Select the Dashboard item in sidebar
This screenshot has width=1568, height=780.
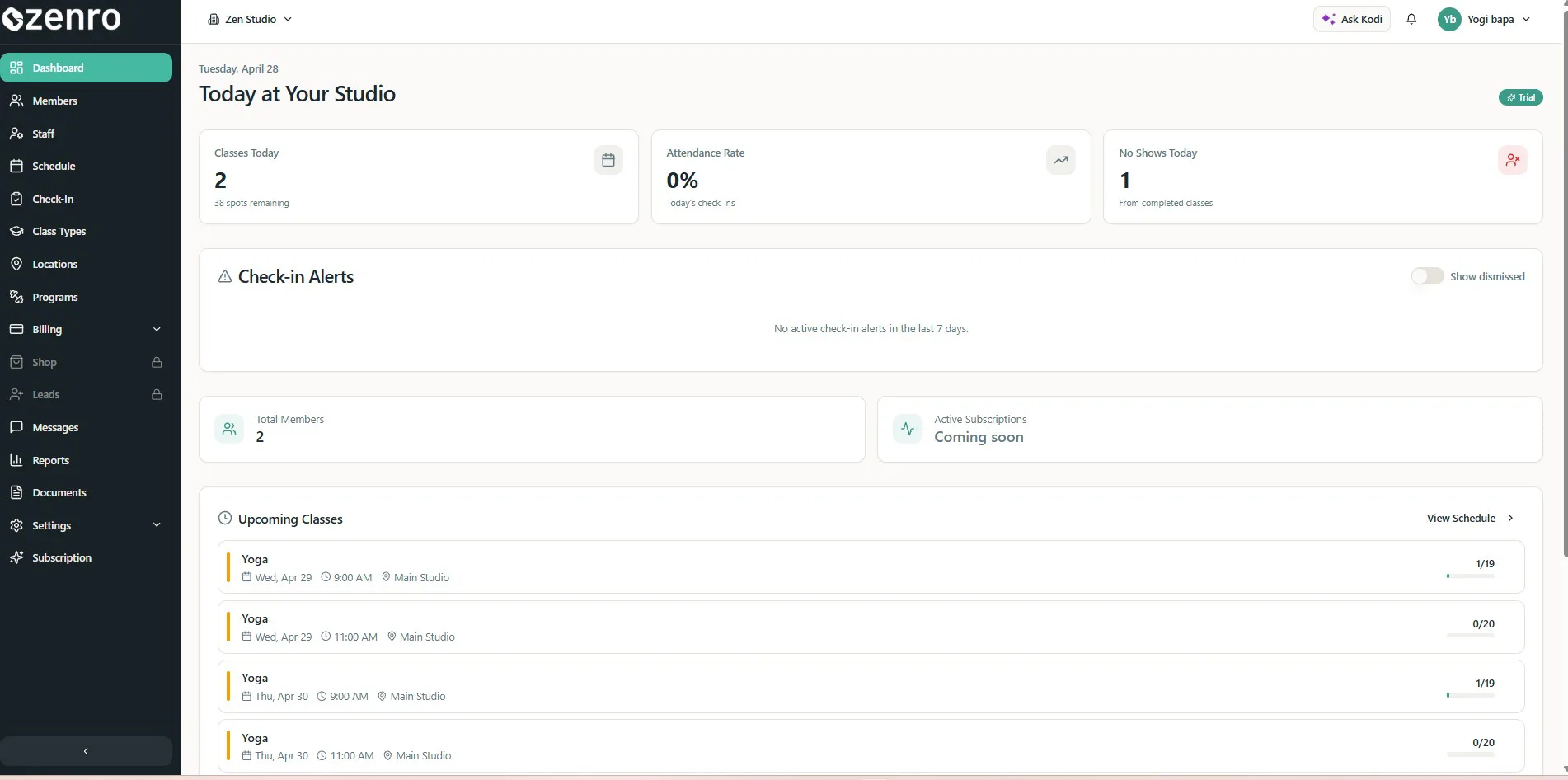tap(86, 68)
